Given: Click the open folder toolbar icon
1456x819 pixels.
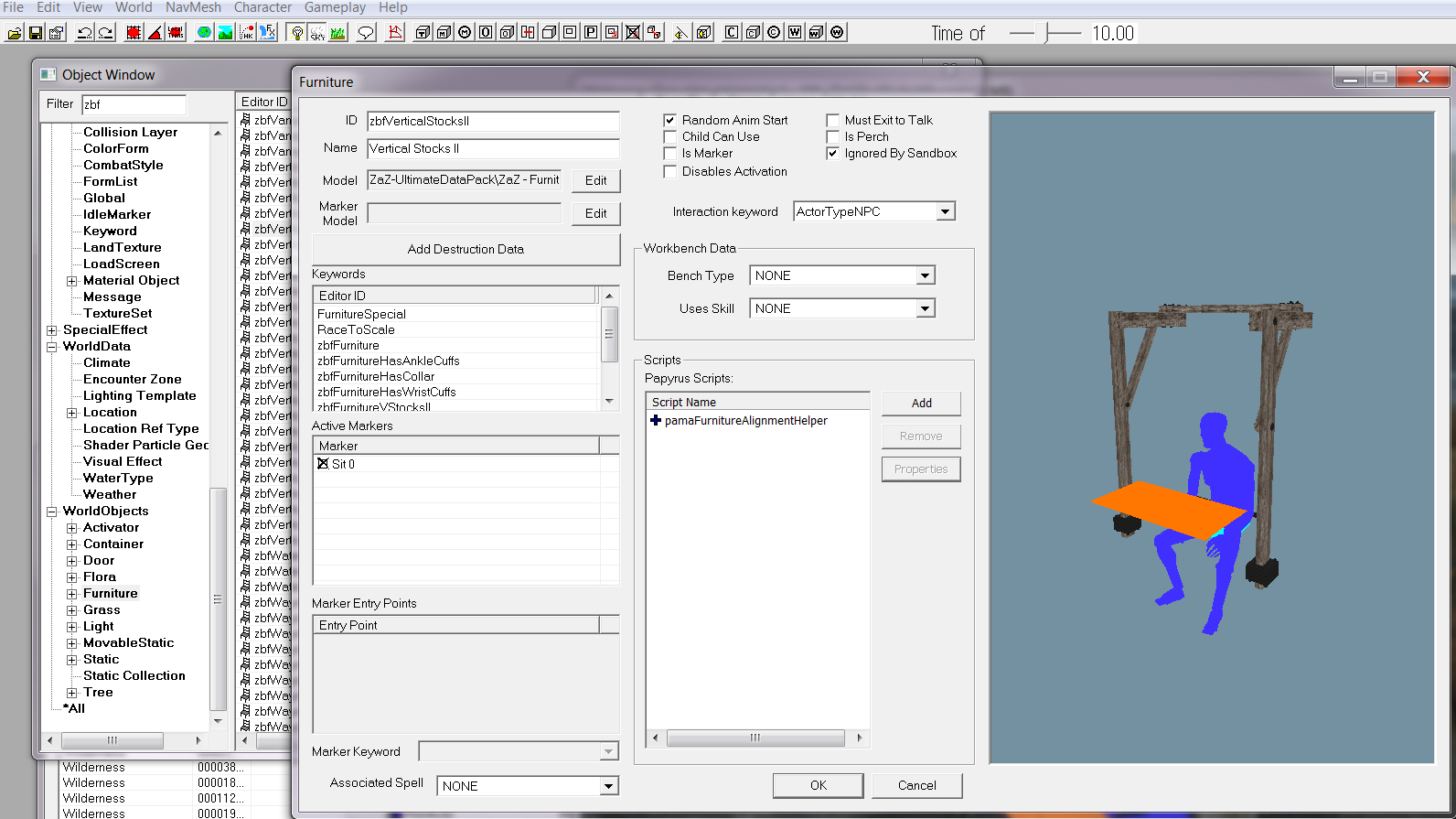Looking at the screenshot, I should click(x=14, y=33).
